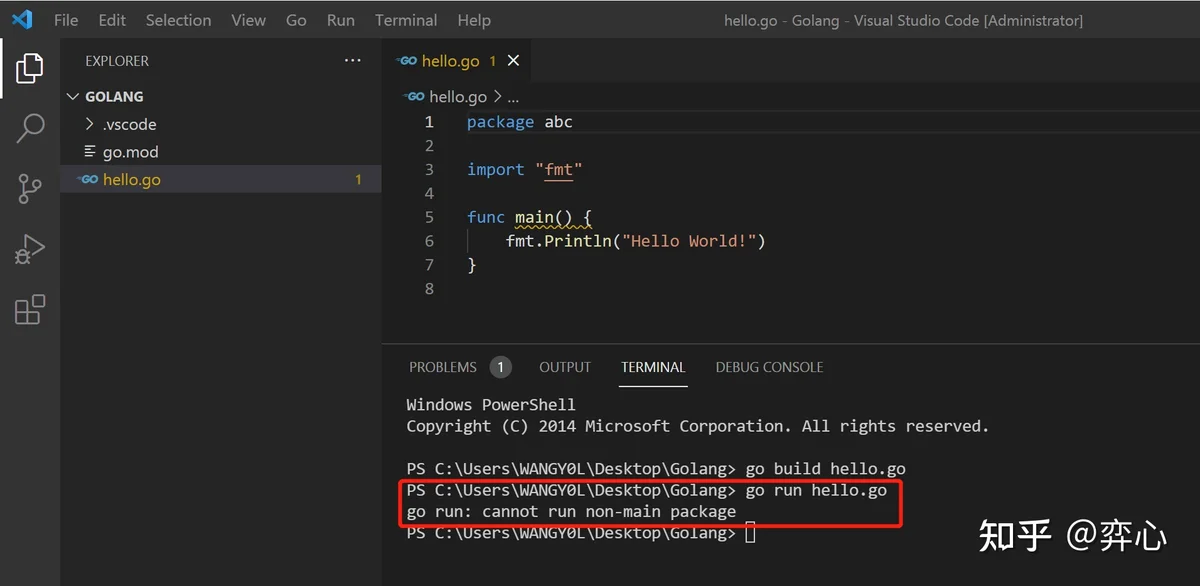Open the Run menu

tap(341, 20)
